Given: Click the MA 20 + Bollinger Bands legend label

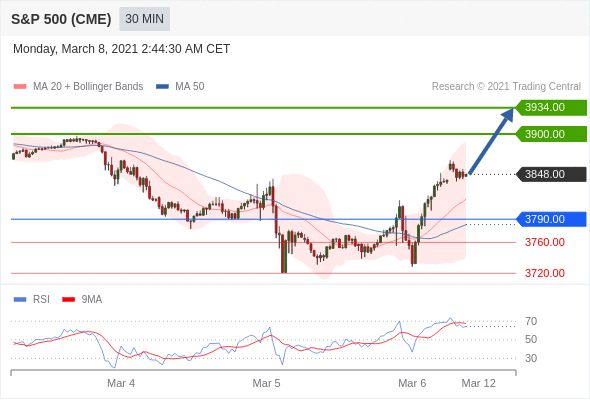Looking at the screenshot, I should (x=88, y=86).
